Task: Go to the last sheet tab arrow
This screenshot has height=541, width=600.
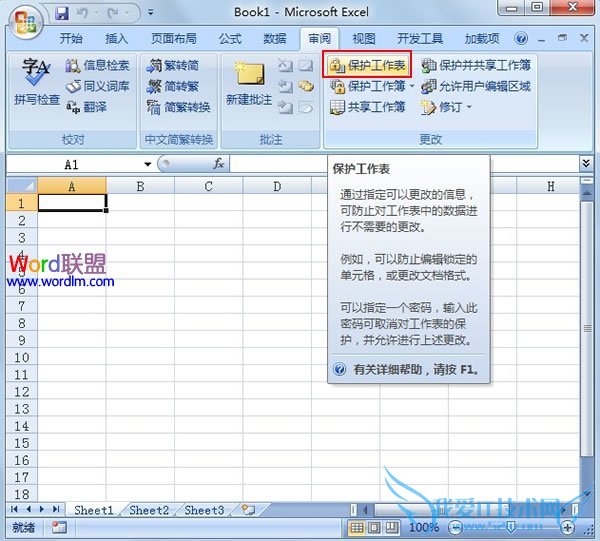Action: [56, 509]
